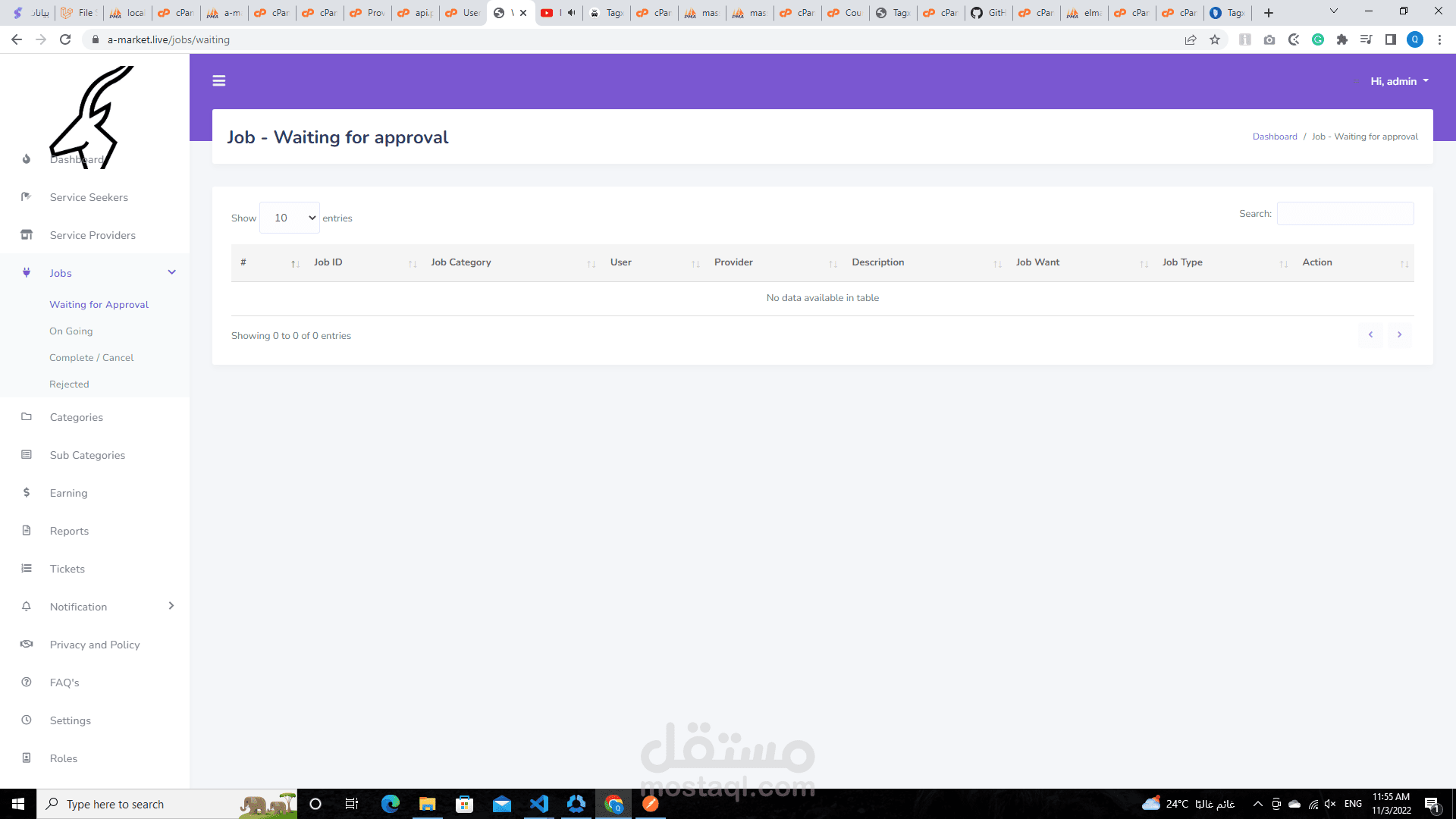Sort the table by Job ID column
This screenshot has width=1456, height=819.
click(x=328, y=262)
